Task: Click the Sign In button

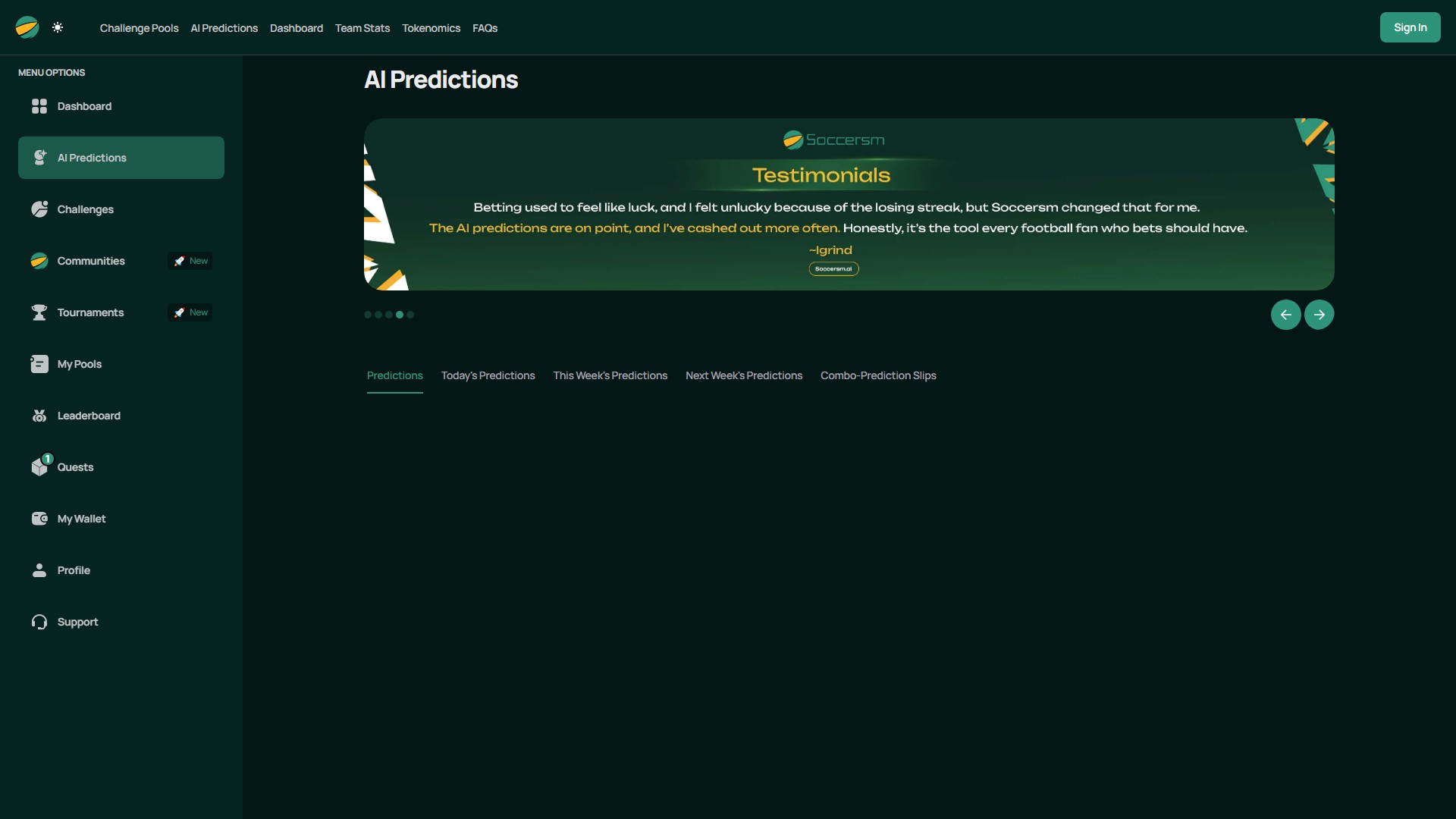Action: coord(1410,27)
